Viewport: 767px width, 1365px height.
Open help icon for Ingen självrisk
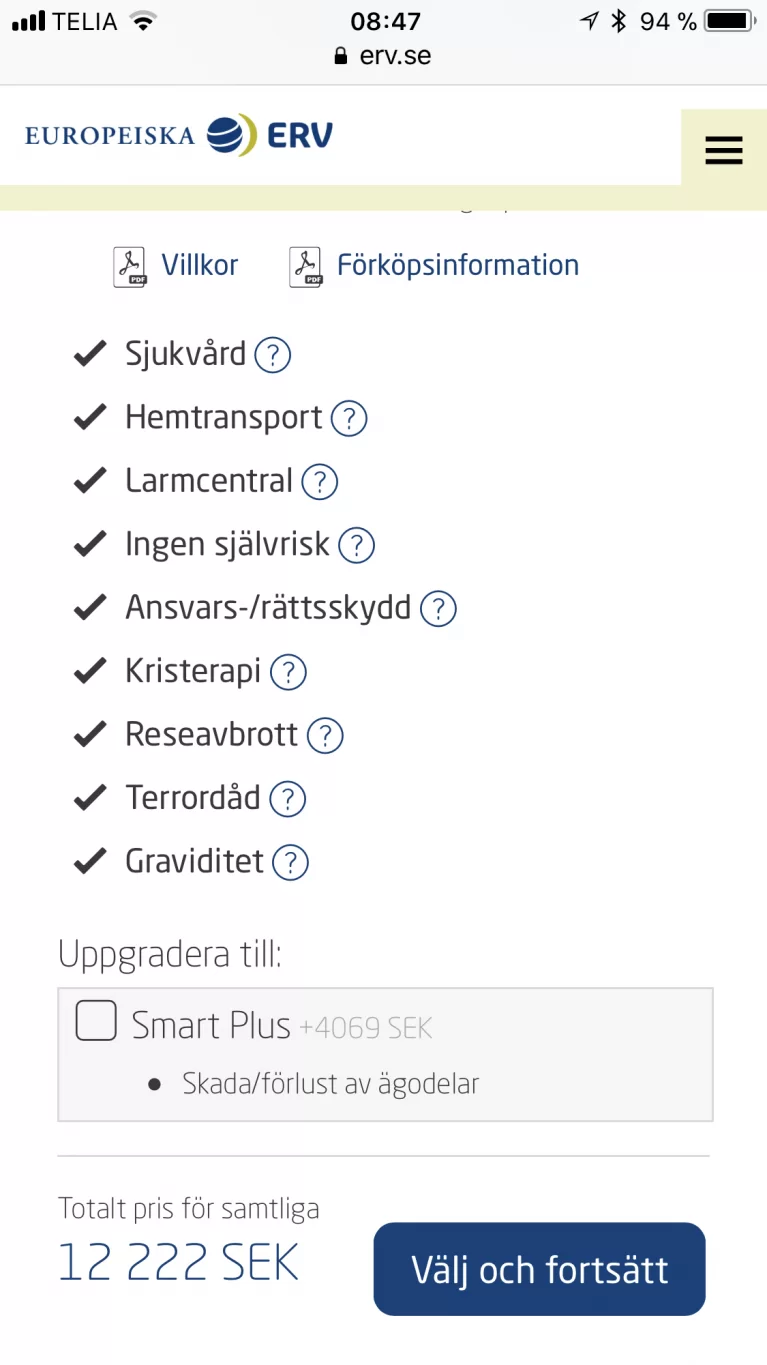point(356,545)
